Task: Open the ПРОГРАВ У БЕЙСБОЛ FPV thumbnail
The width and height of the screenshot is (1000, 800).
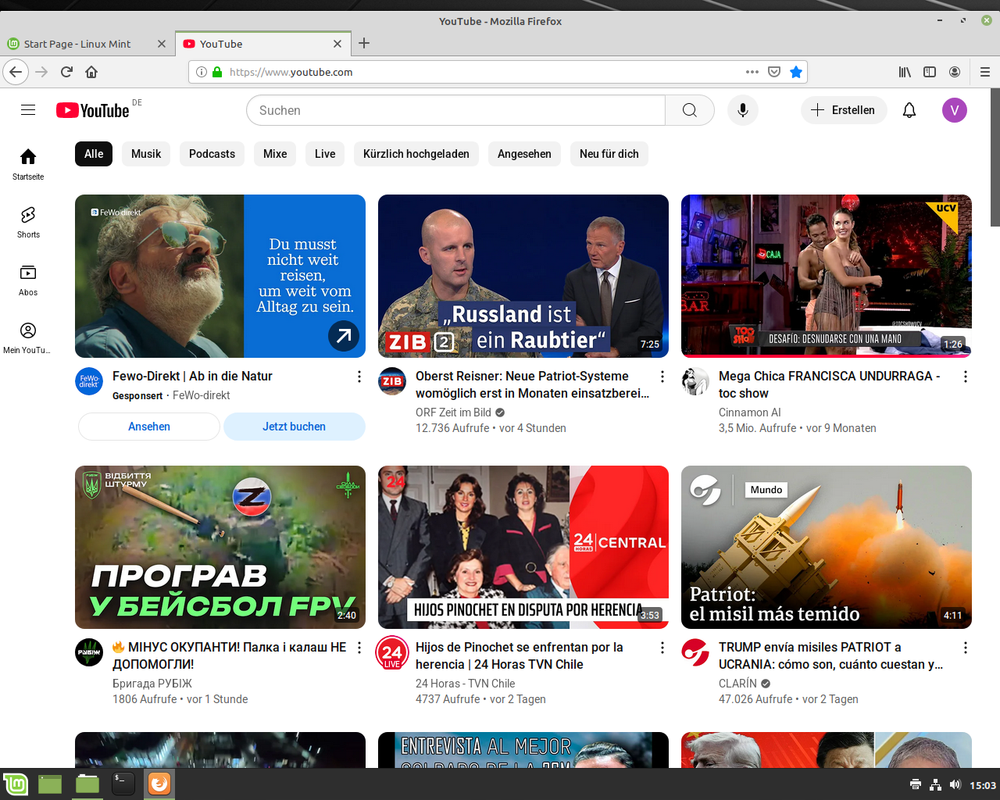Action: (220, 547)
